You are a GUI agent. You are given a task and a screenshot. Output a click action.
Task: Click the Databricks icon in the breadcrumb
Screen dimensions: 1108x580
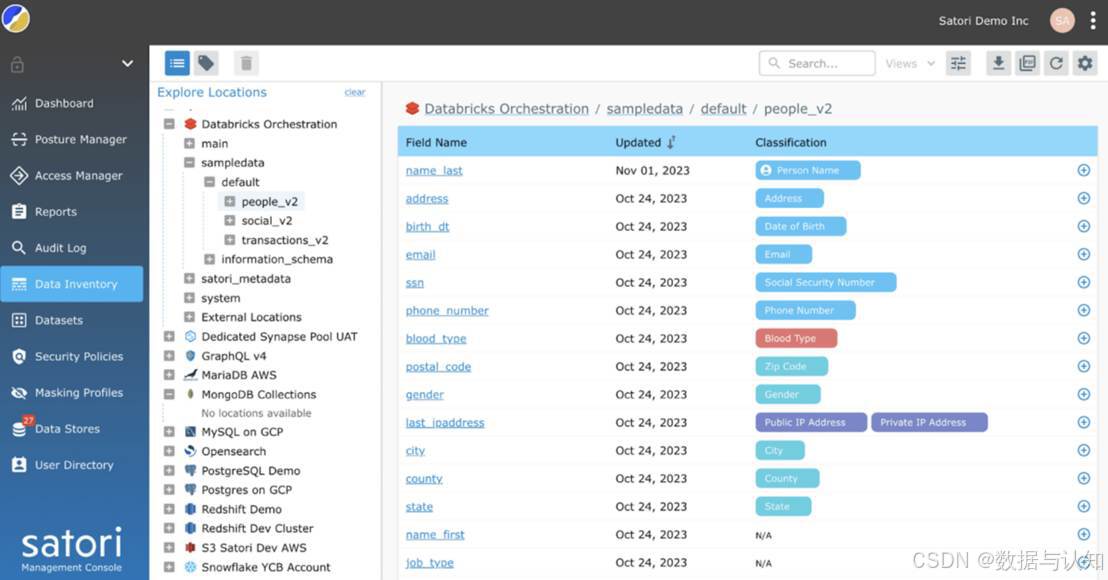(x=412, y=109)
